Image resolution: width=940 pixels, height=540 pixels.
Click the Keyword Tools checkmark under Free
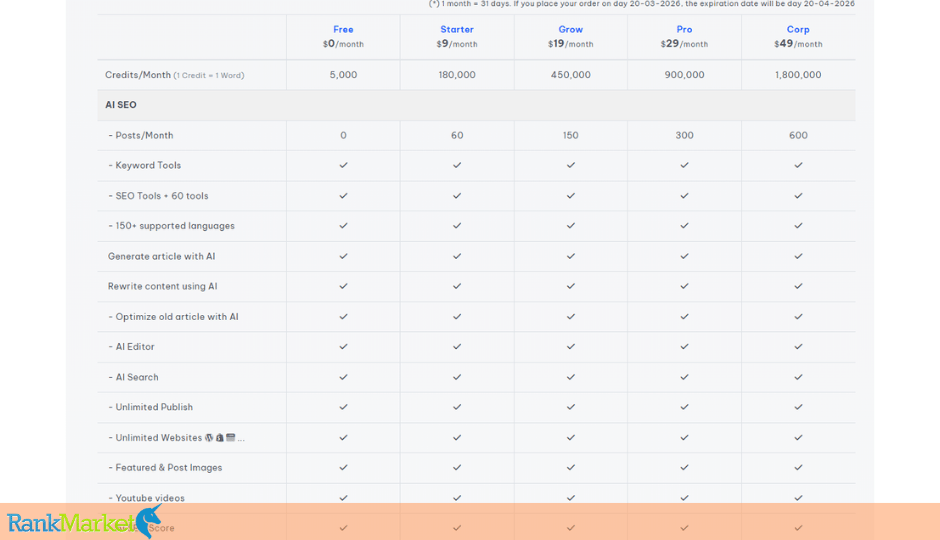[x=344, y=165]
